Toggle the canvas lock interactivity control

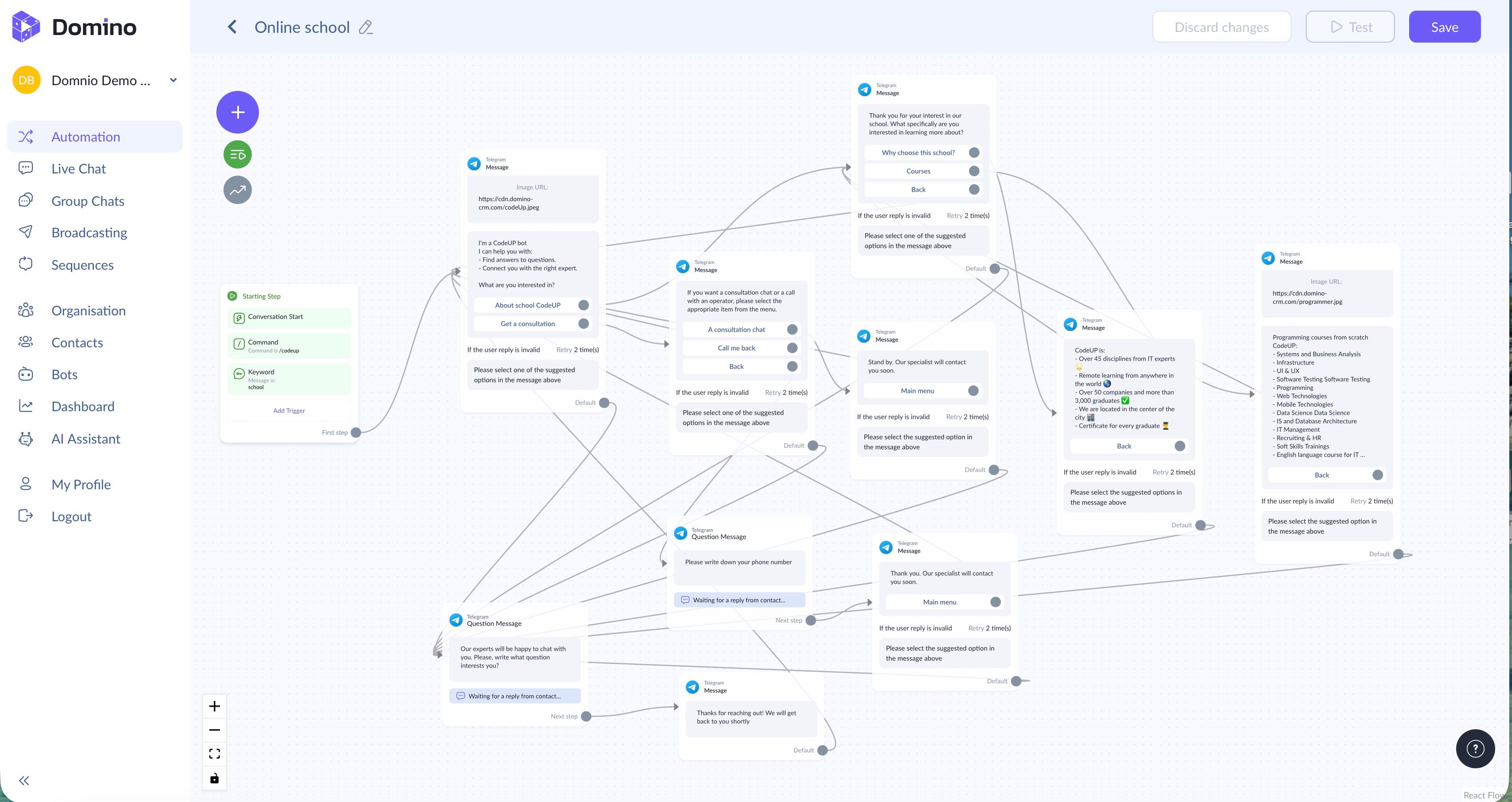point(214,778)
